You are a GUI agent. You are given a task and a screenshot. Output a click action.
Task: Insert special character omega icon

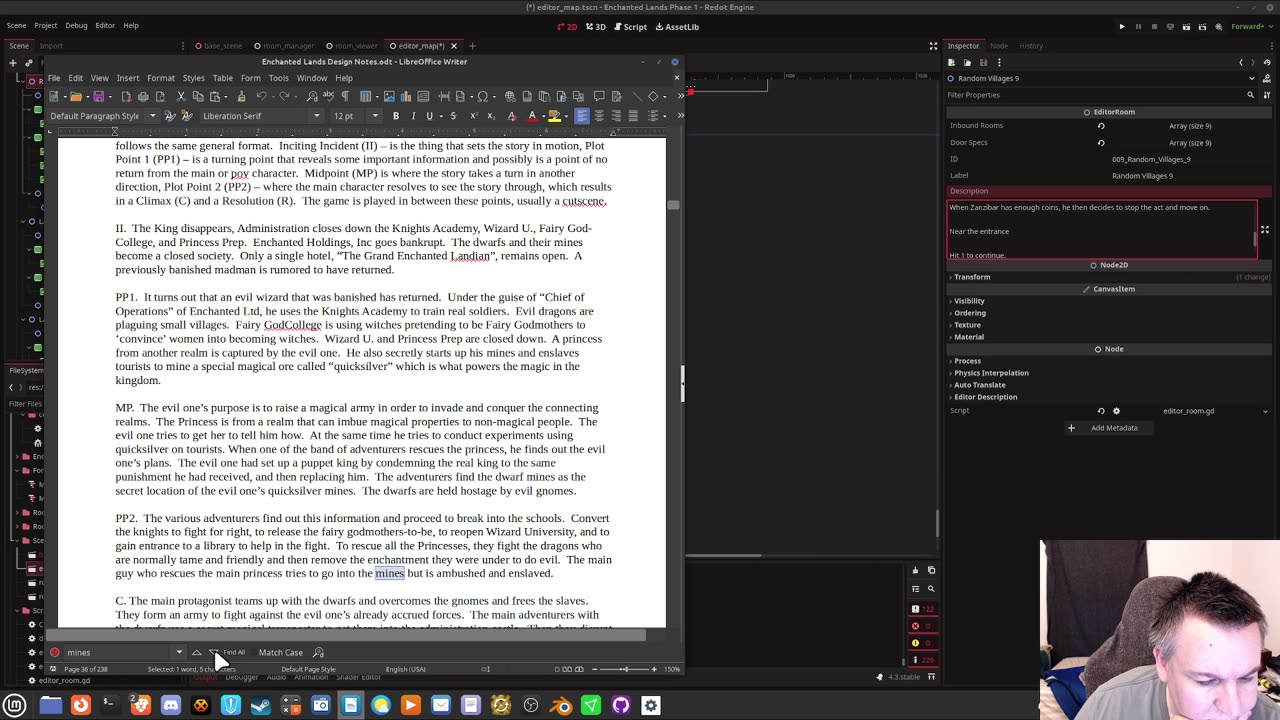[483, 96]
